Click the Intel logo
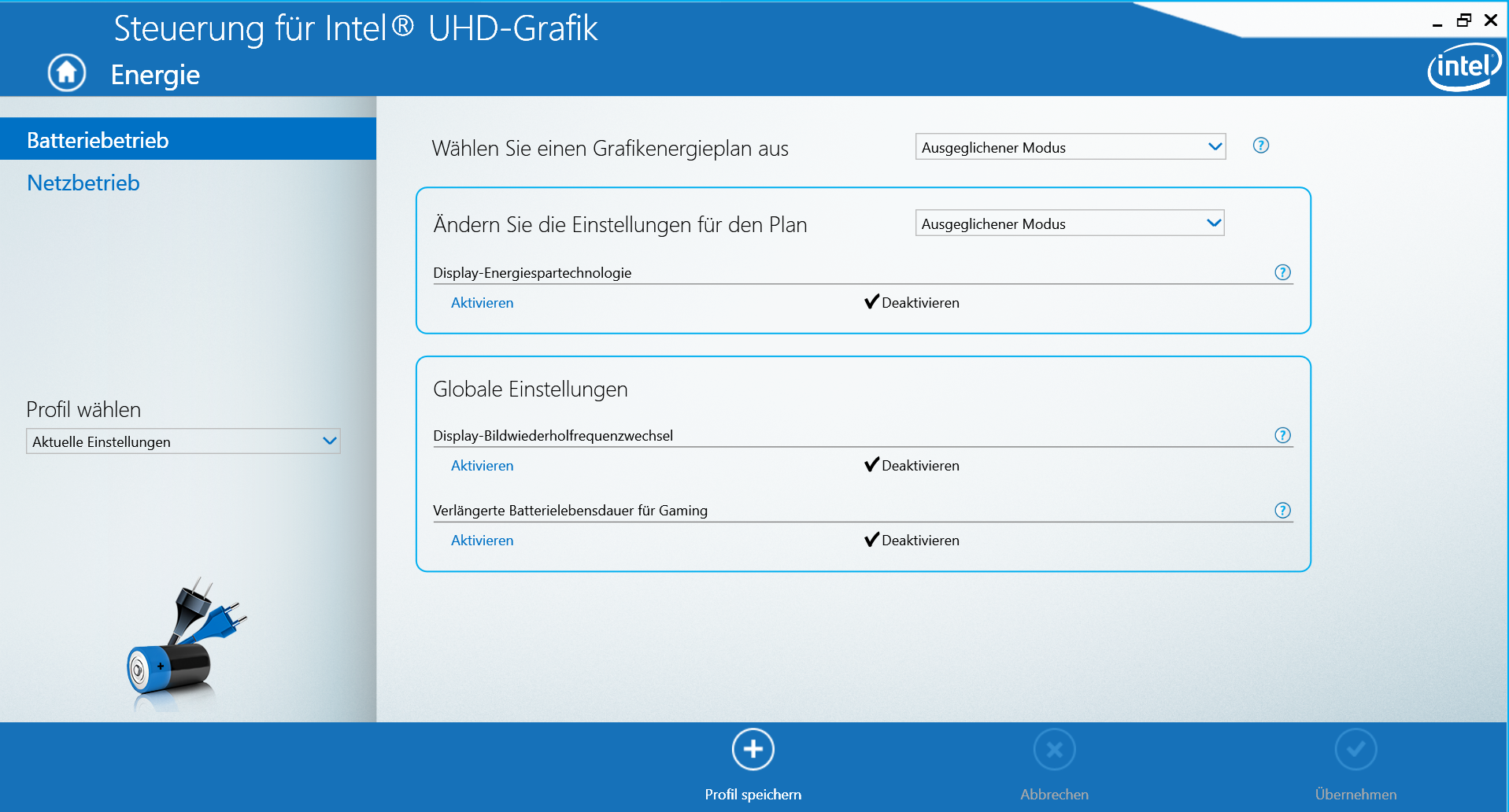Screen dimensions: 1509x812 pos(1465,67)
